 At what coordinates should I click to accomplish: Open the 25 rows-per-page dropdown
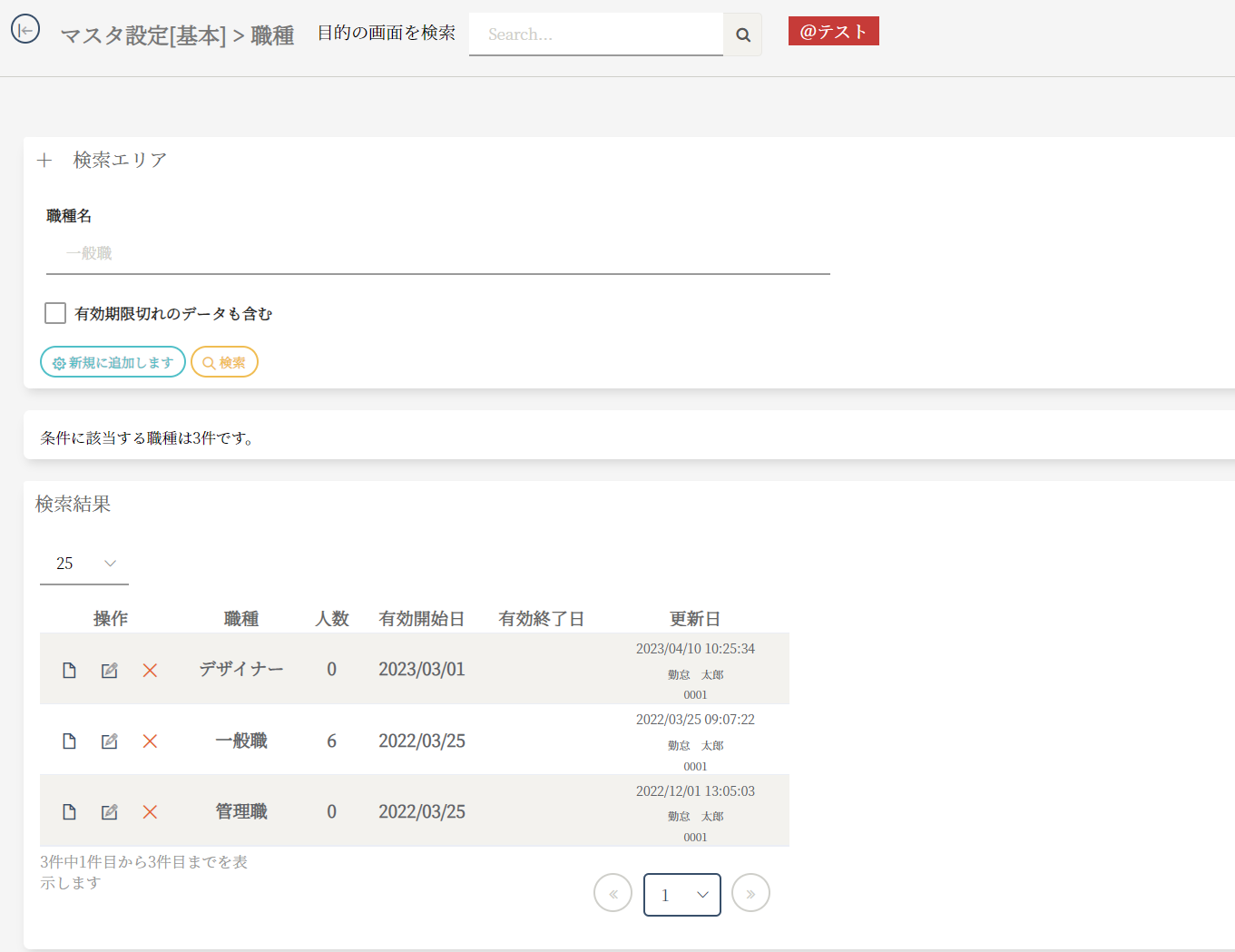pos(84,564)
